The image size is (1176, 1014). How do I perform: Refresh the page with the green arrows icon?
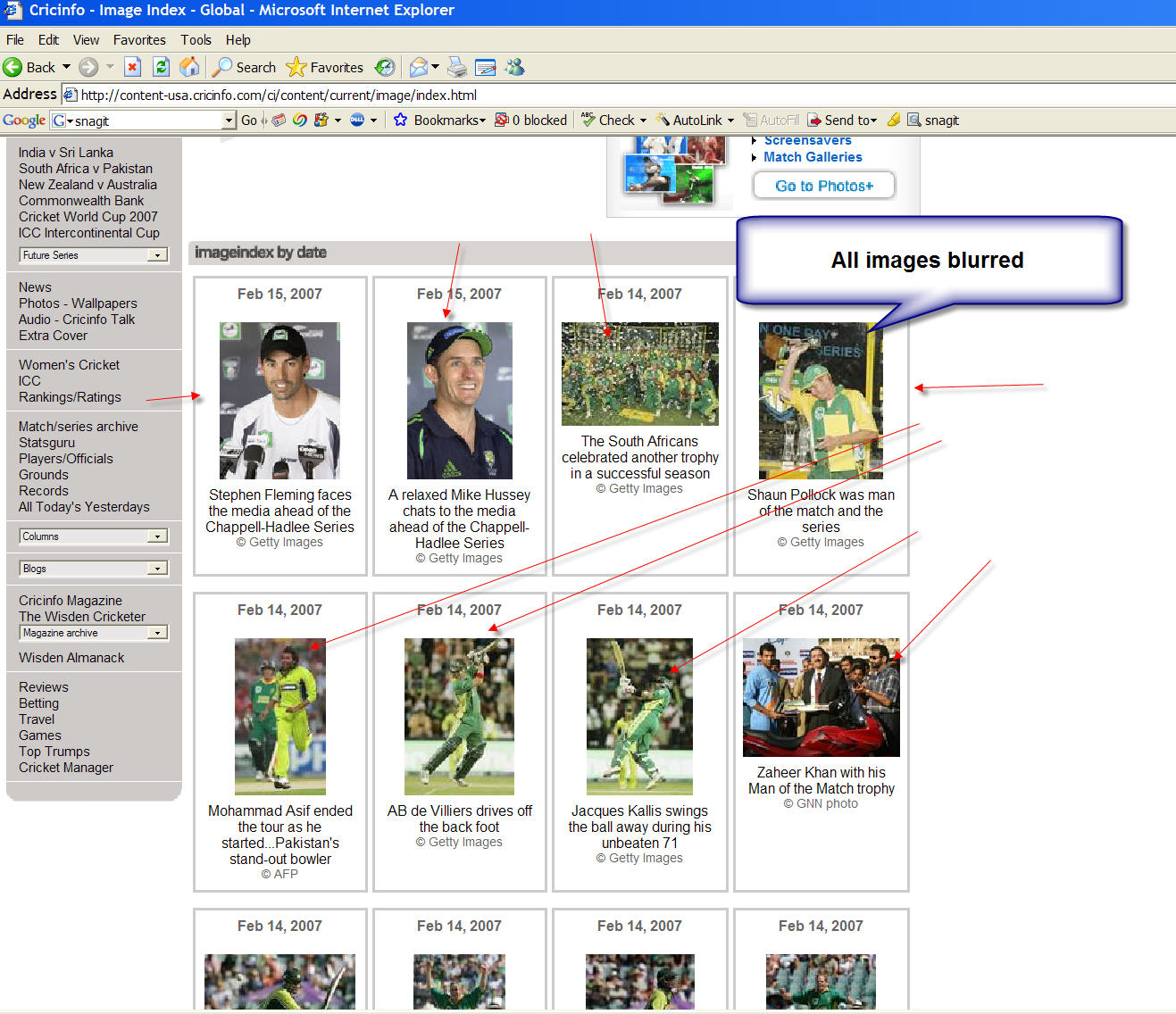(x=161, y=67)
